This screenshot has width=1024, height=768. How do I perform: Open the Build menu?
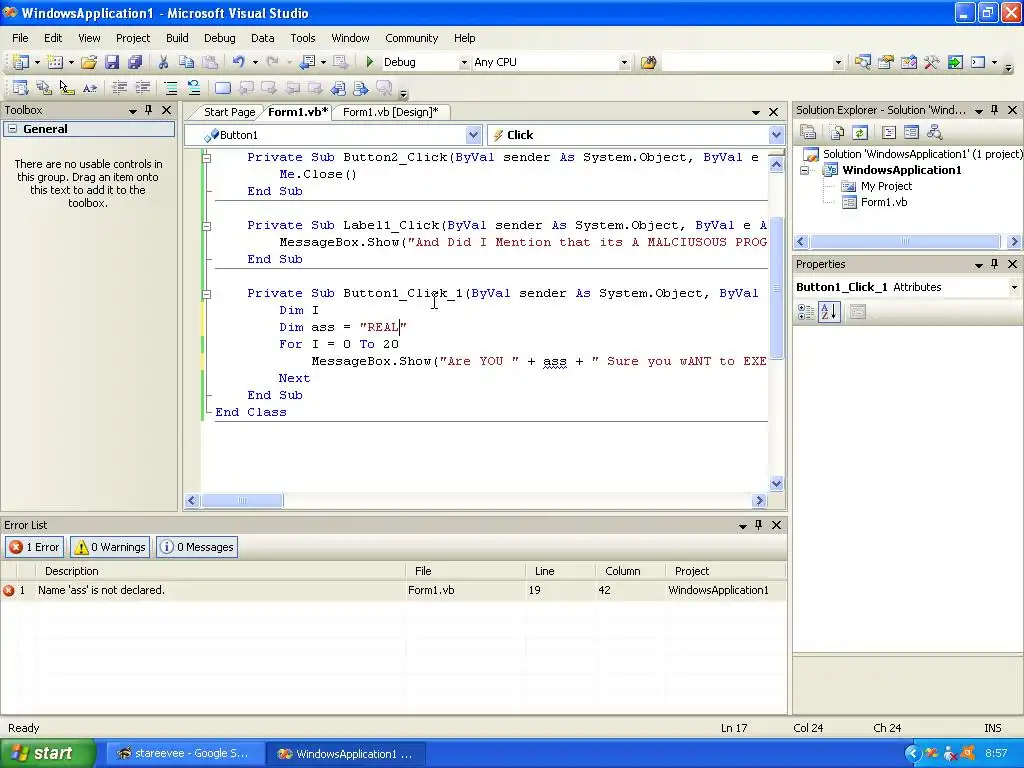tap(177, 38)
